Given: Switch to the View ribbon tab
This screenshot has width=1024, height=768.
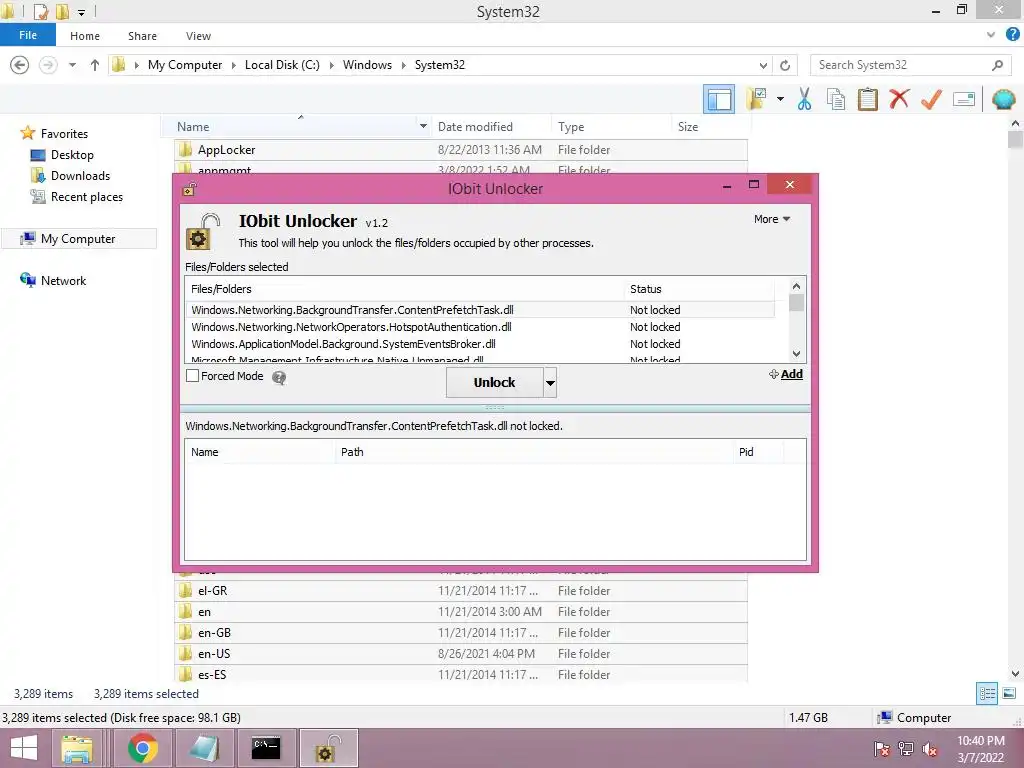Looking at the screenshot, I should coord(198,36).
